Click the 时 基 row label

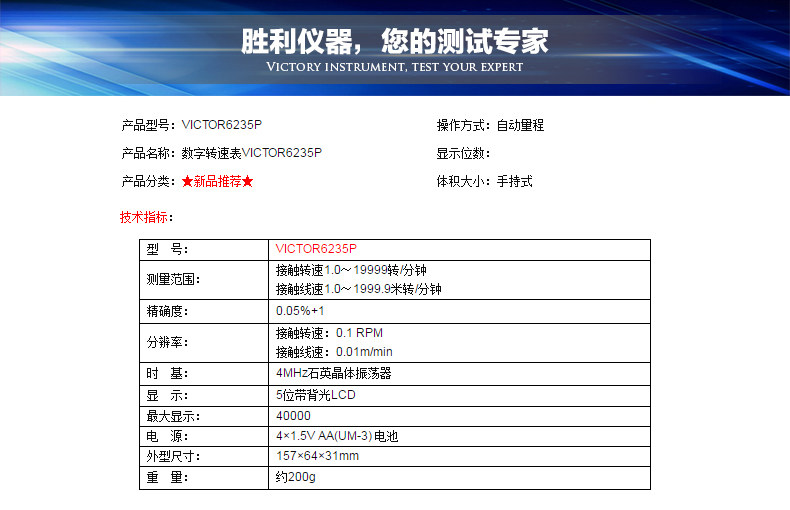(167, 373)
